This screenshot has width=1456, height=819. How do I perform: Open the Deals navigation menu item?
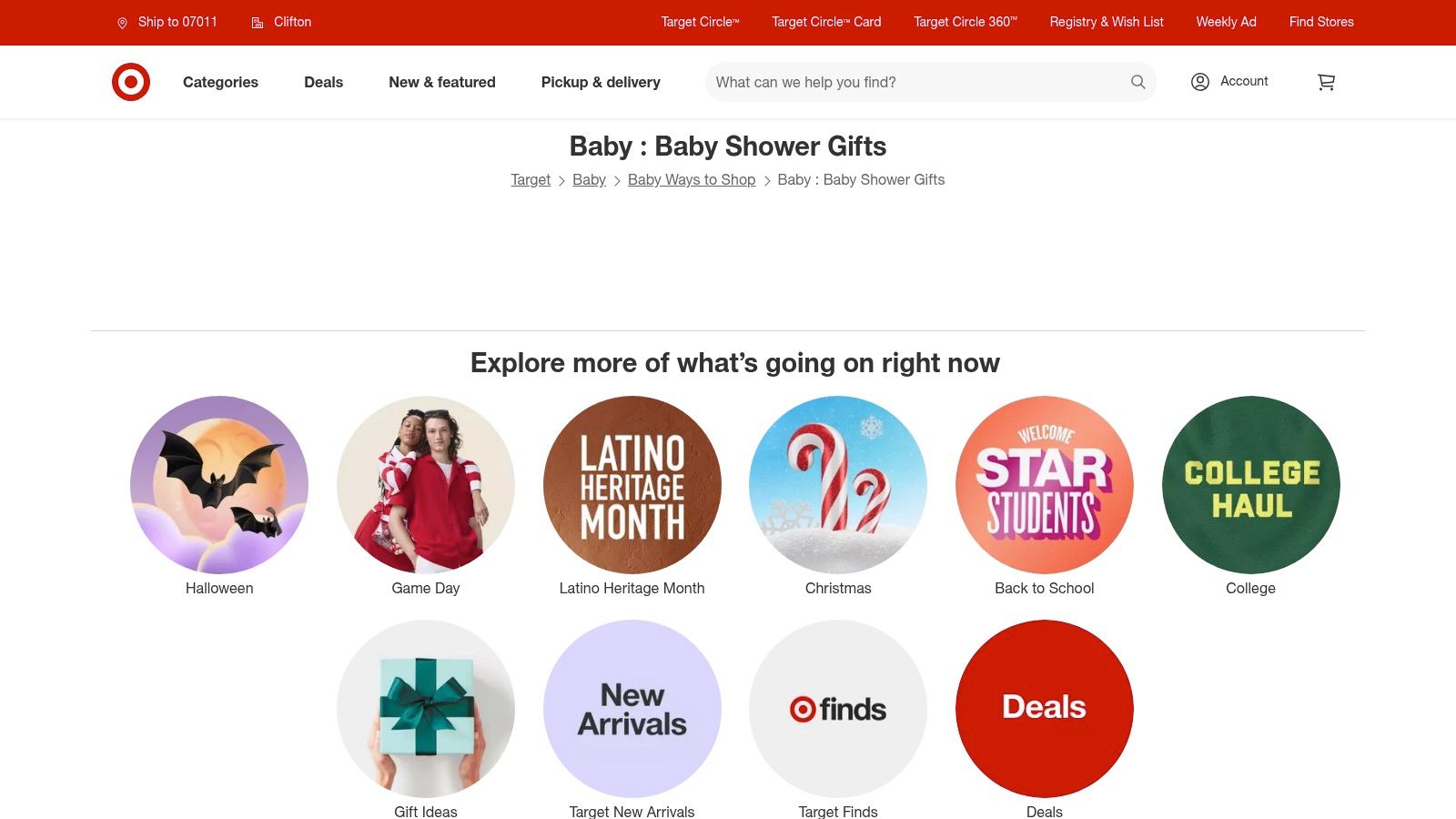(x=323, y=82)
